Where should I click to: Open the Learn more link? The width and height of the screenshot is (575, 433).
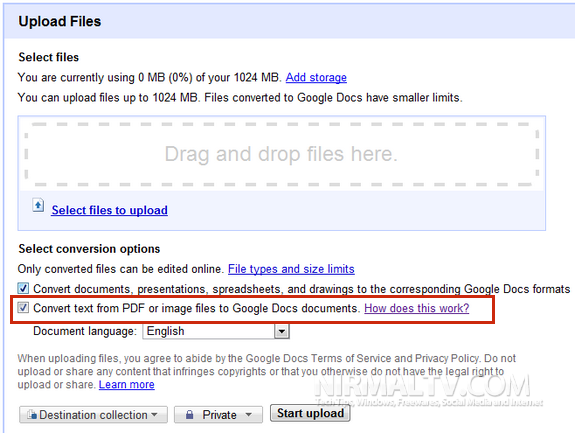(x=127, y=385)
